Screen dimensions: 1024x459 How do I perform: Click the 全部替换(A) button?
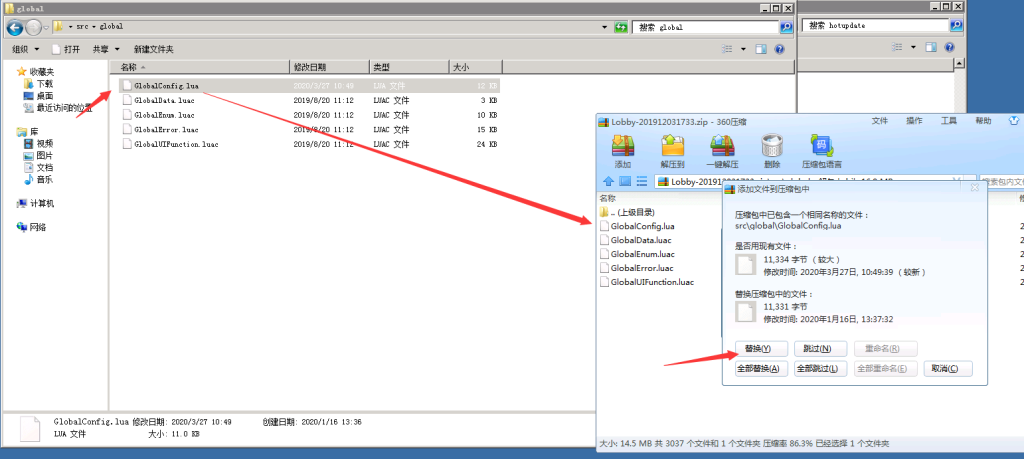pos(758,369)
